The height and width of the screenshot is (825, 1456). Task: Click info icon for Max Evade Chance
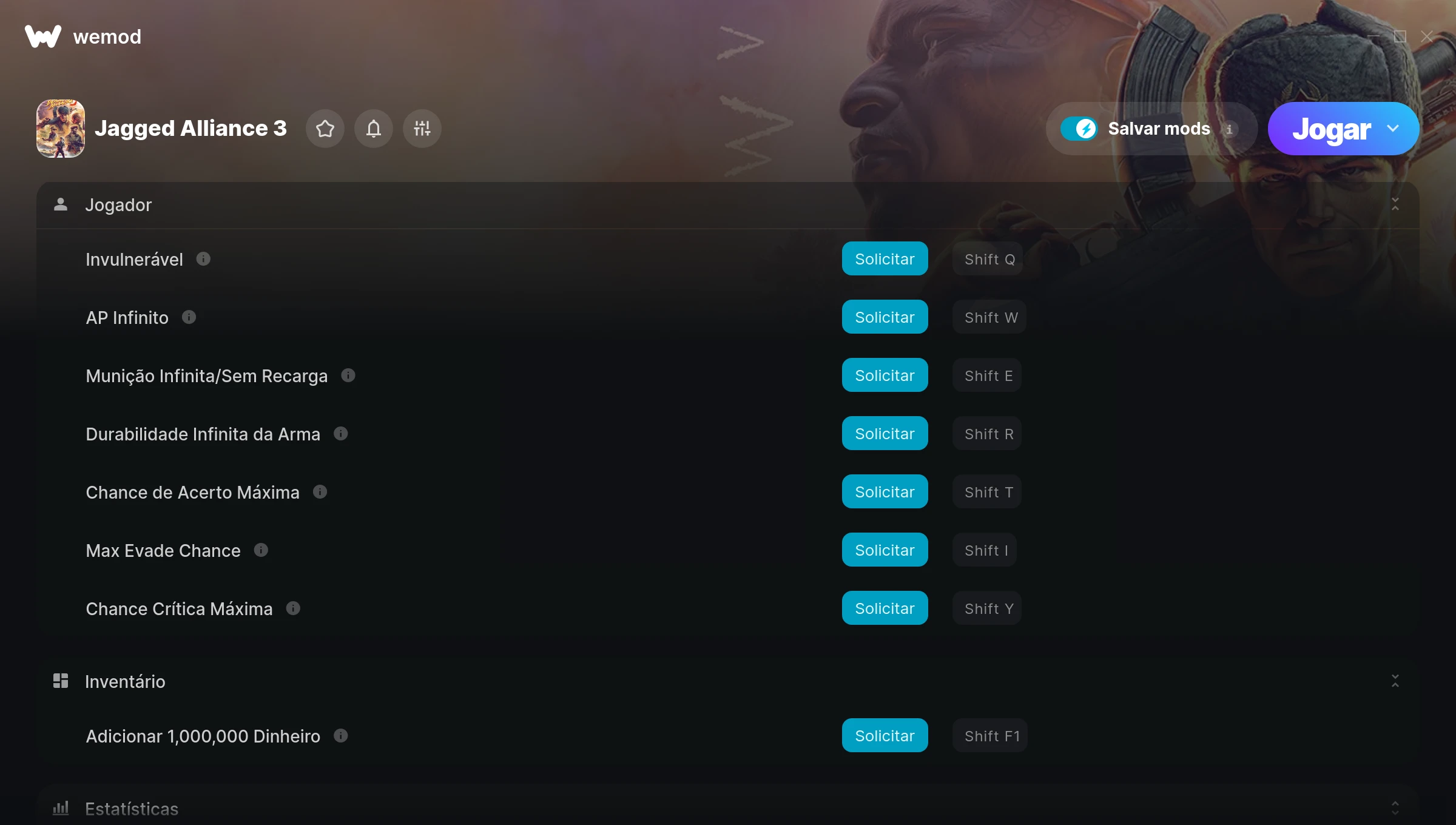click(x=261, y=550)
